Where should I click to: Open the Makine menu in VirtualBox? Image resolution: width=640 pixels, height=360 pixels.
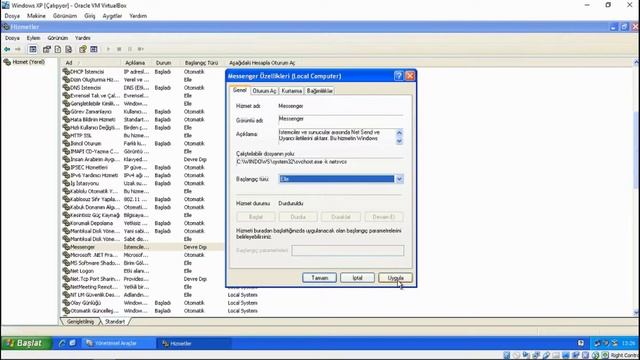pyautogui.click(x=36, y=16)
